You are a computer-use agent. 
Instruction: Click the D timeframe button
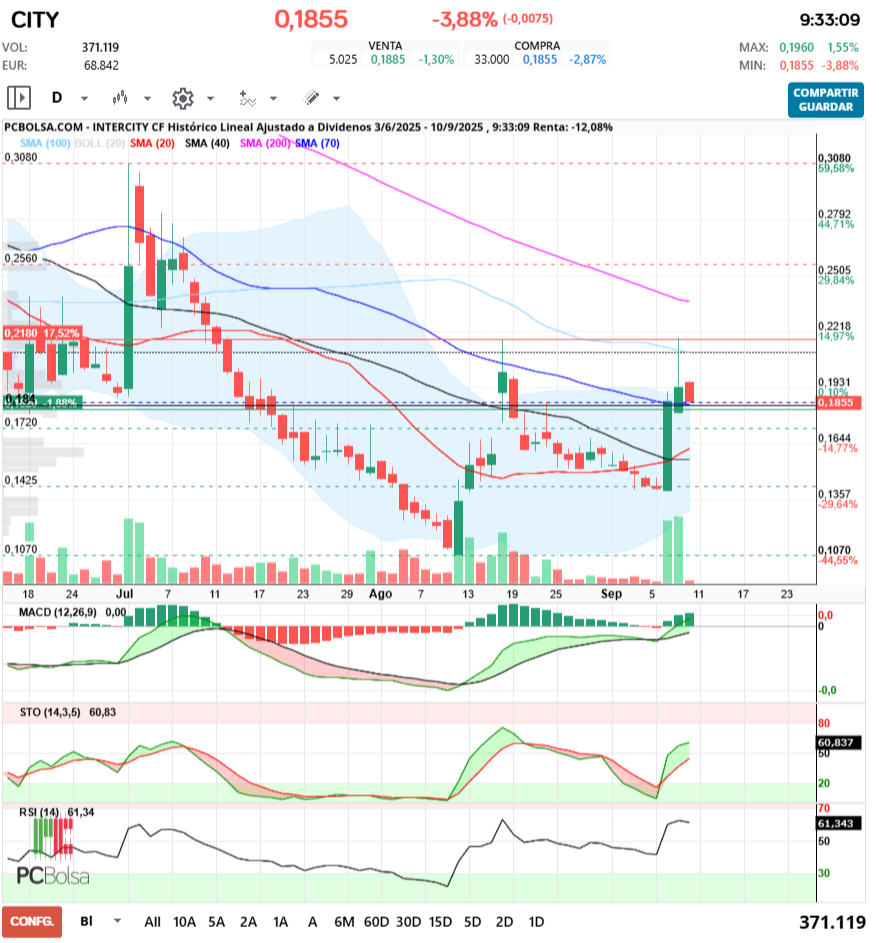[x=57, y=97]
